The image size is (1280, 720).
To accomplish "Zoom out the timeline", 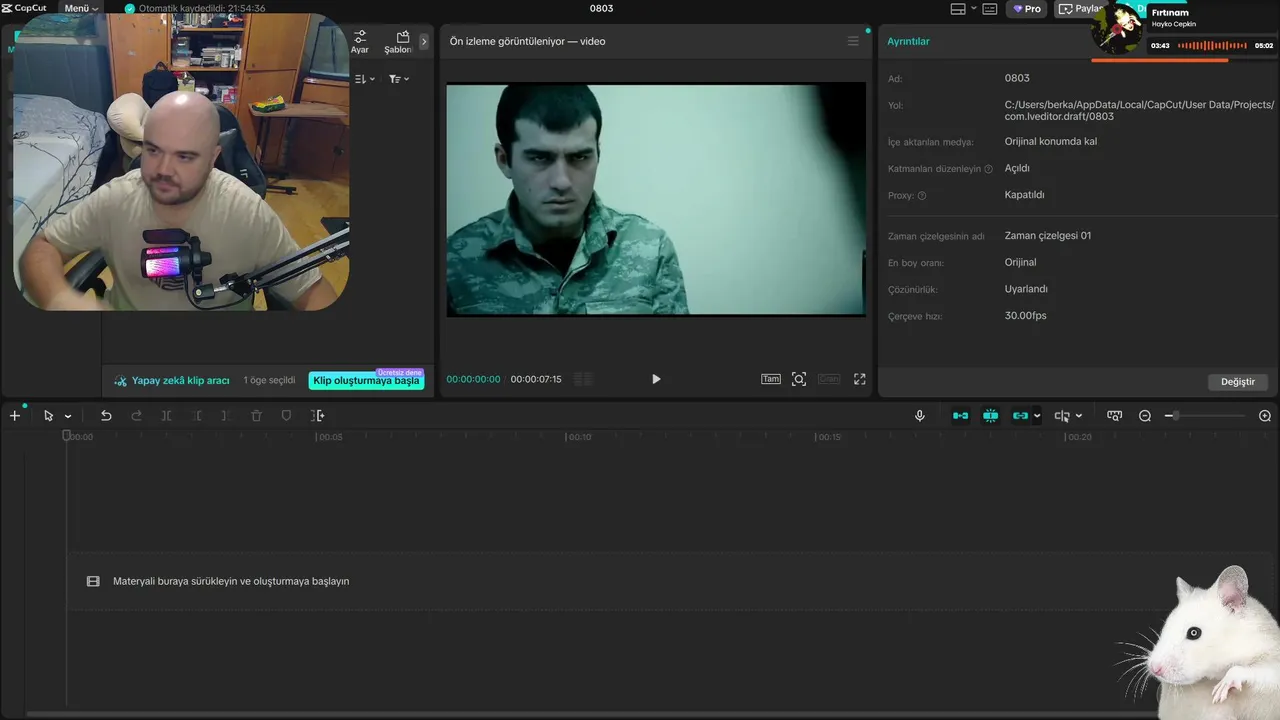I will click(1145, 416).
